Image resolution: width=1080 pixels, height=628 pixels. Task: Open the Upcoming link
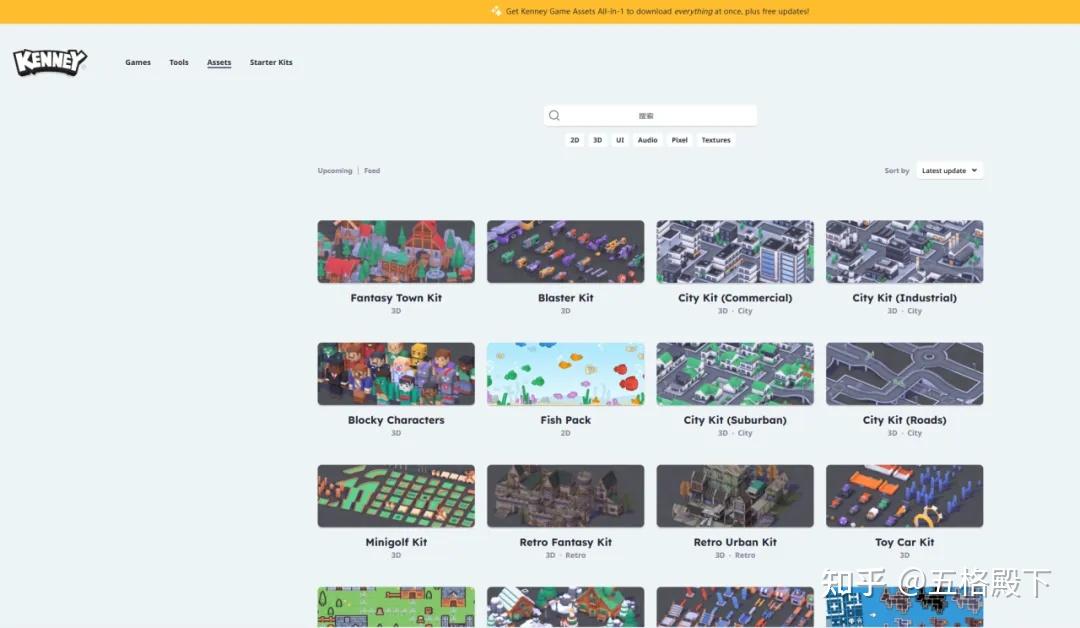click(x=335, y=171)
